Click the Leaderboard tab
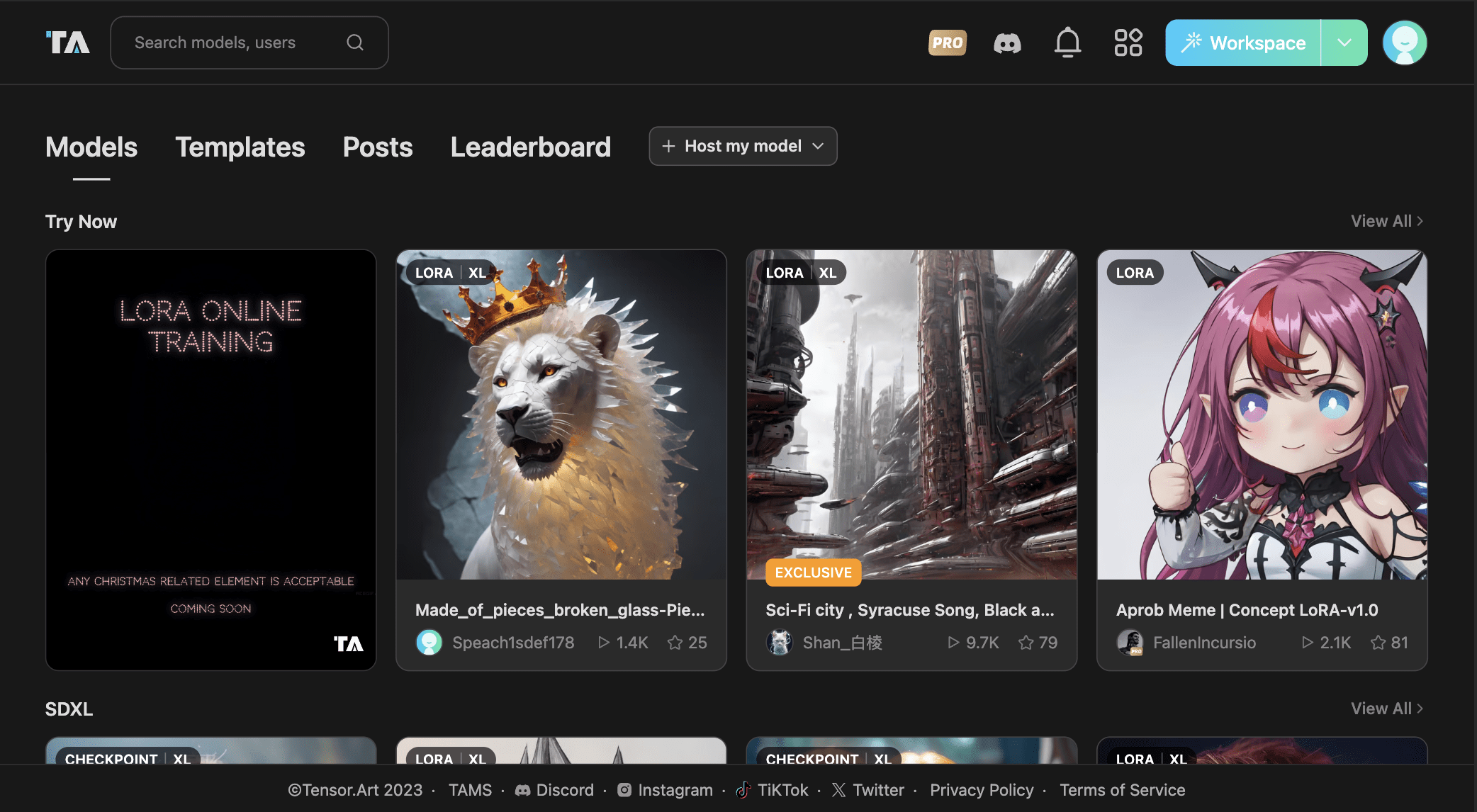Viewport: 1477px width, 812px height. (x=530, y=146)
